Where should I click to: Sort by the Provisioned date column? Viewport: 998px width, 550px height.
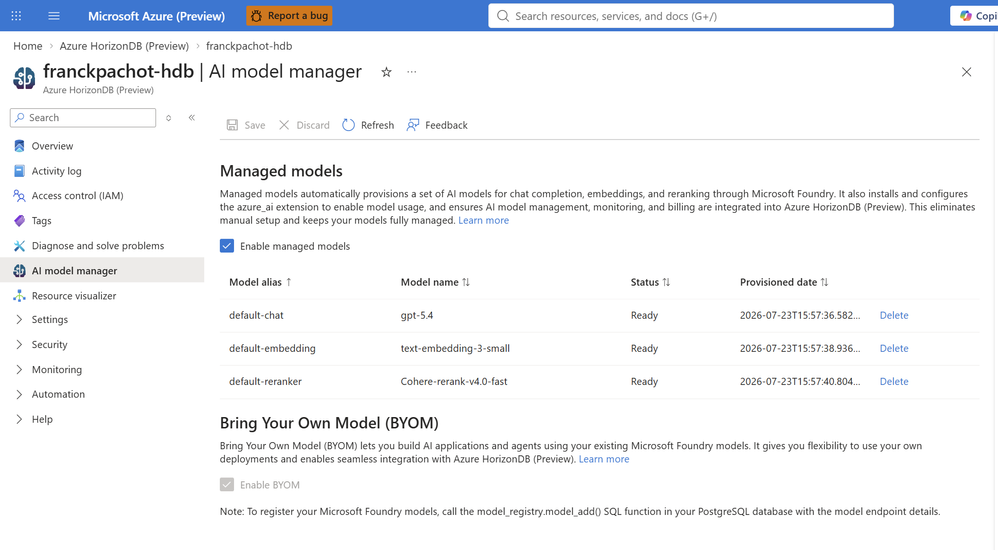pos(784,282)
